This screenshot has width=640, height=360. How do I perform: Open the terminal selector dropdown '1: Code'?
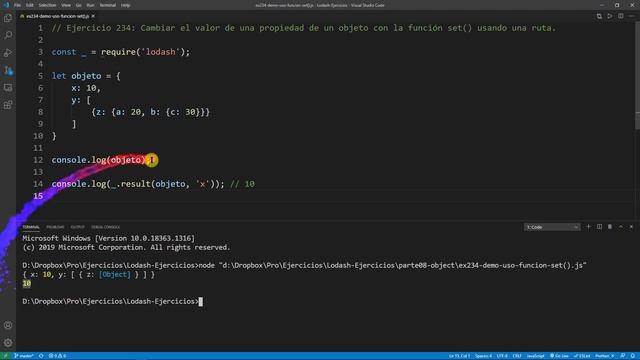tap(552, 227)
